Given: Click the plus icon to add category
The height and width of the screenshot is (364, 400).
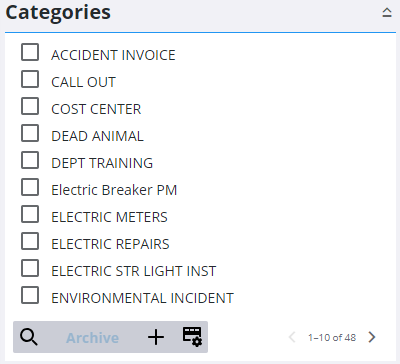Looking at the screenshot, I should 156,337.
